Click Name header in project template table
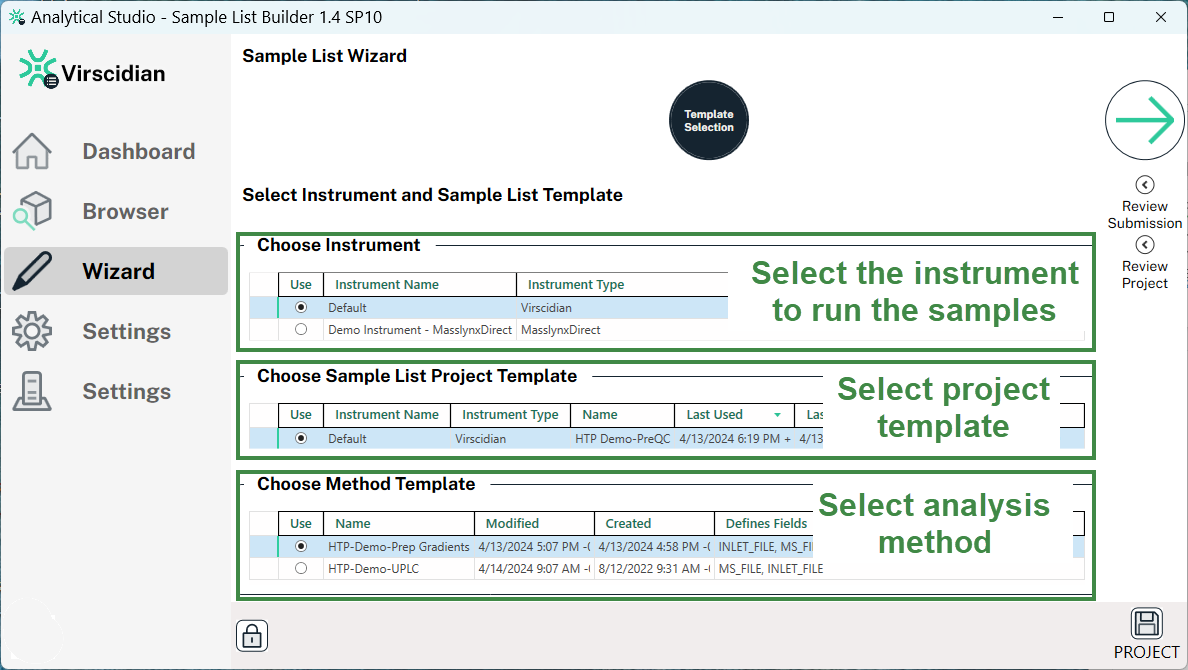 coord(622,415)
